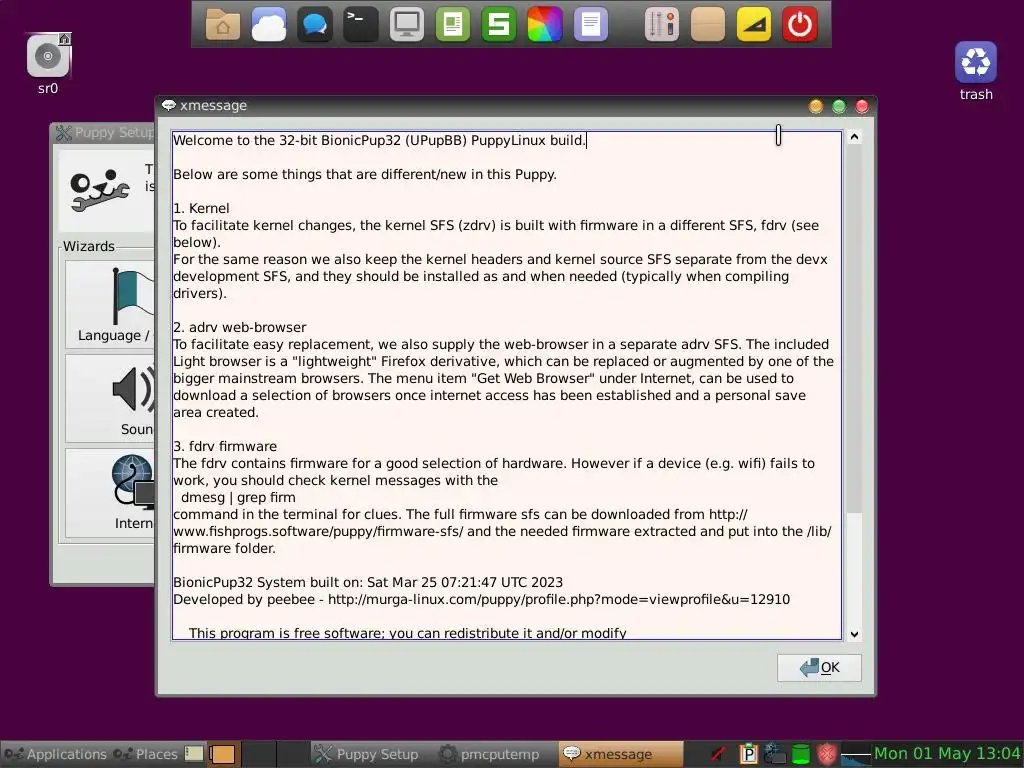Open the Applications menu in the taskbar
The image size is (1024, 768).
55,754
